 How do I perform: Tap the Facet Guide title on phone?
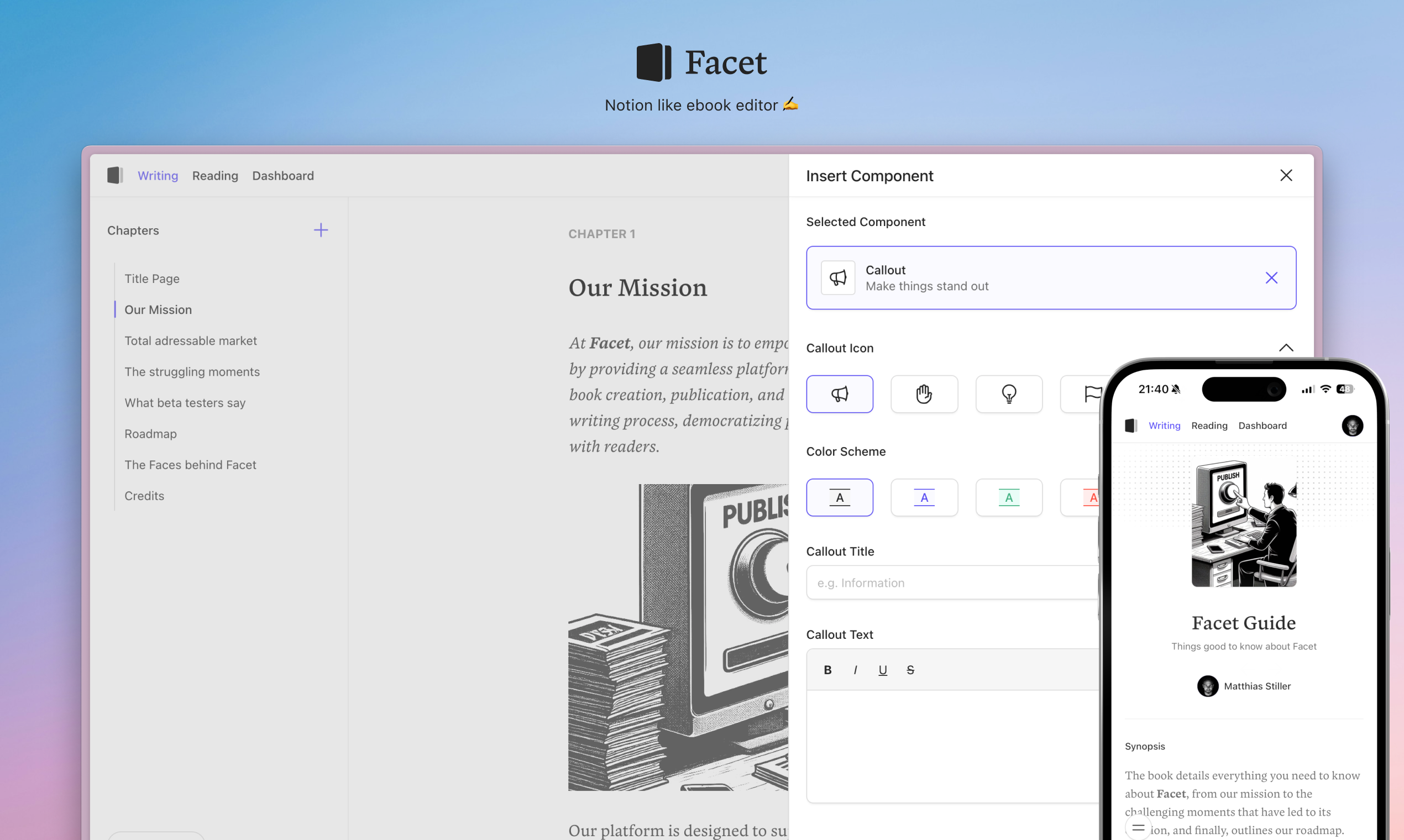[1244, 623]
